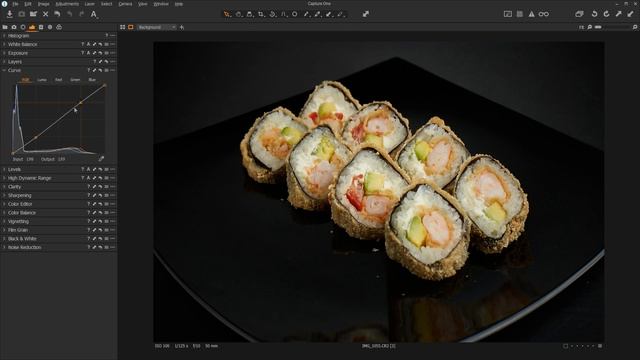This screenshot has height=360, width=640.
Task: Select the Rotate tool in cursor toolbar
Action: coord(272,14)
